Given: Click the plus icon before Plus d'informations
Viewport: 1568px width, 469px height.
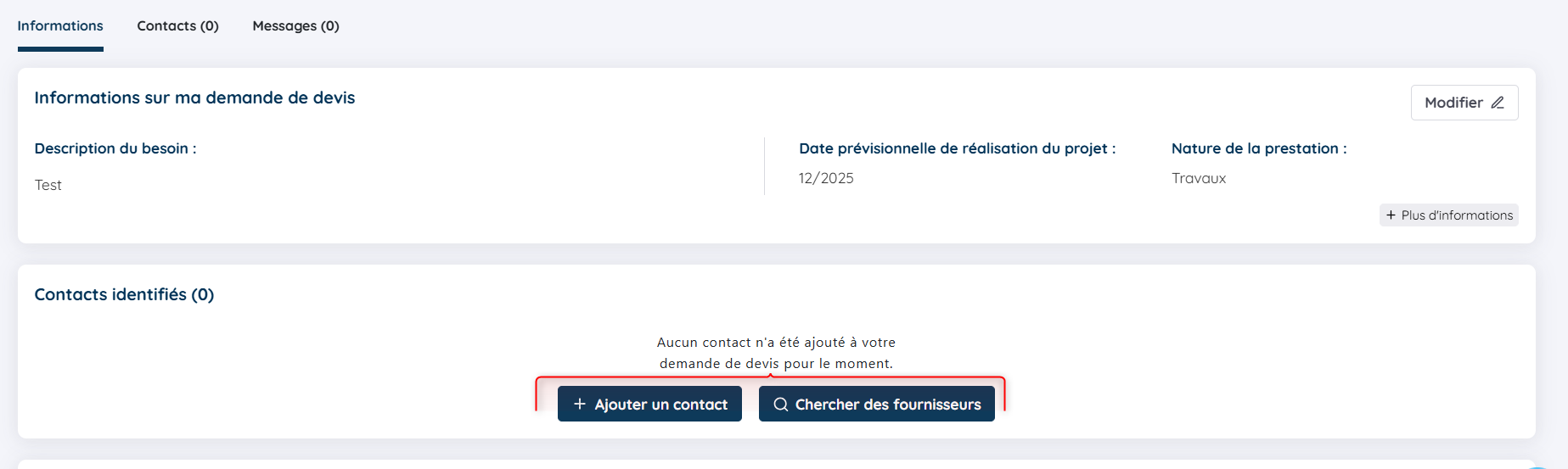Looking at the screenshot, I should (x=1391, y=215).
